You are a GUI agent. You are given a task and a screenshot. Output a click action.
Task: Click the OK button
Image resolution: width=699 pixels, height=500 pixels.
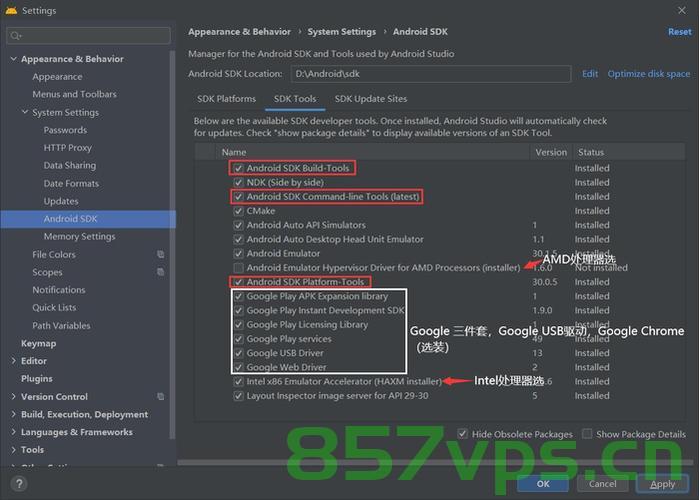pos(543,484)
